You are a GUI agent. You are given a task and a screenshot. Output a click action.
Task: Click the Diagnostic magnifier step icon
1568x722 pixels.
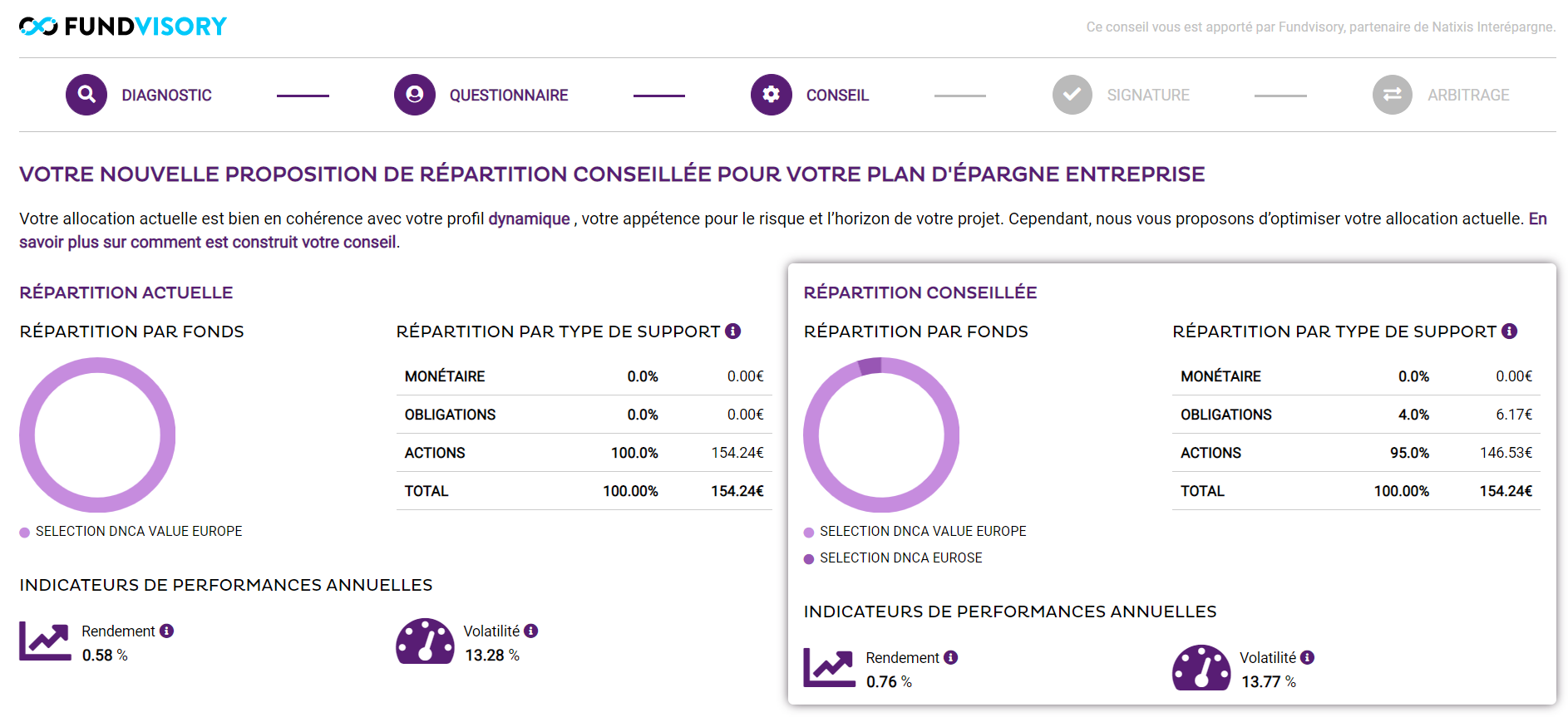(86, 95)
